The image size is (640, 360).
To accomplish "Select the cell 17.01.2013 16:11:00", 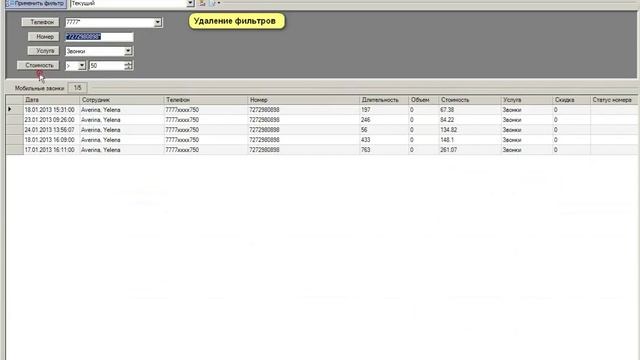I will (51, 150).
